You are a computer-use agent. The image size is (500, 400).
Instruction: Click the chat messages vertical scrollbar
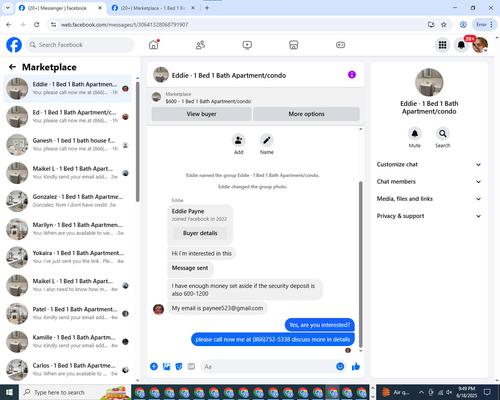pos(360,263)
